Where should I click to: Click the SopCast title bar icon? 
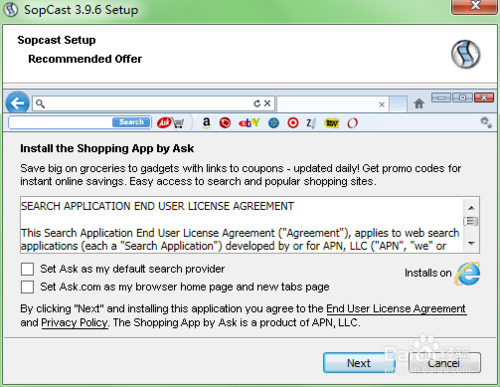point(11,10)
